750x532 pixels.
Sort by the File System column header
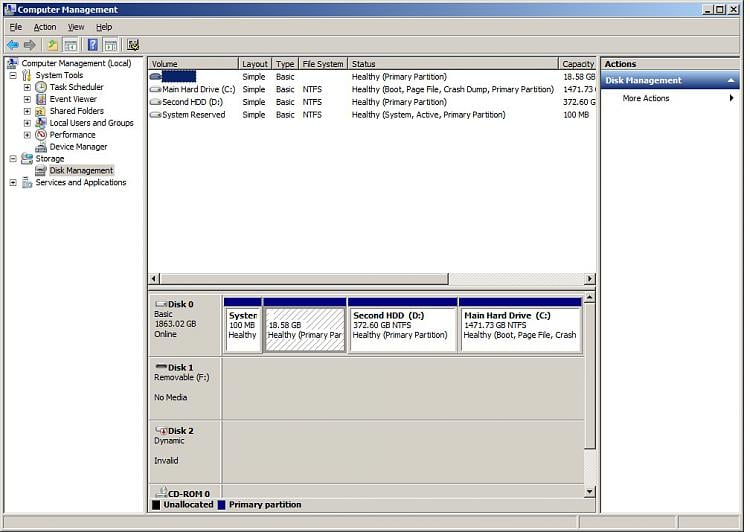coord(323,64)
